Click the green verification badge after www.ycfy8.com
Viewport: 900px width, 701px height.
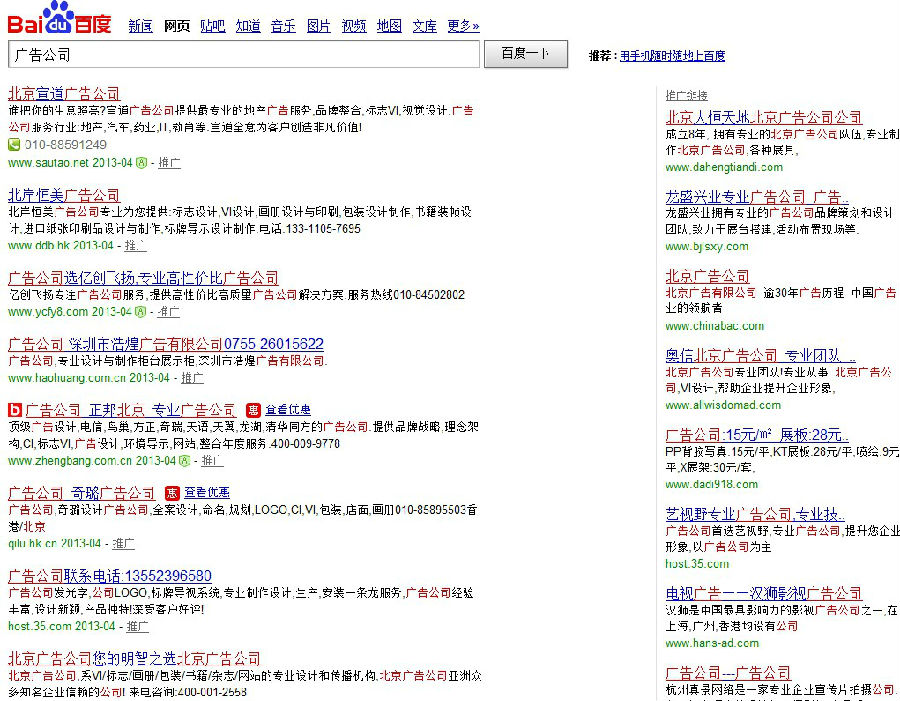(x=141, y=312)
